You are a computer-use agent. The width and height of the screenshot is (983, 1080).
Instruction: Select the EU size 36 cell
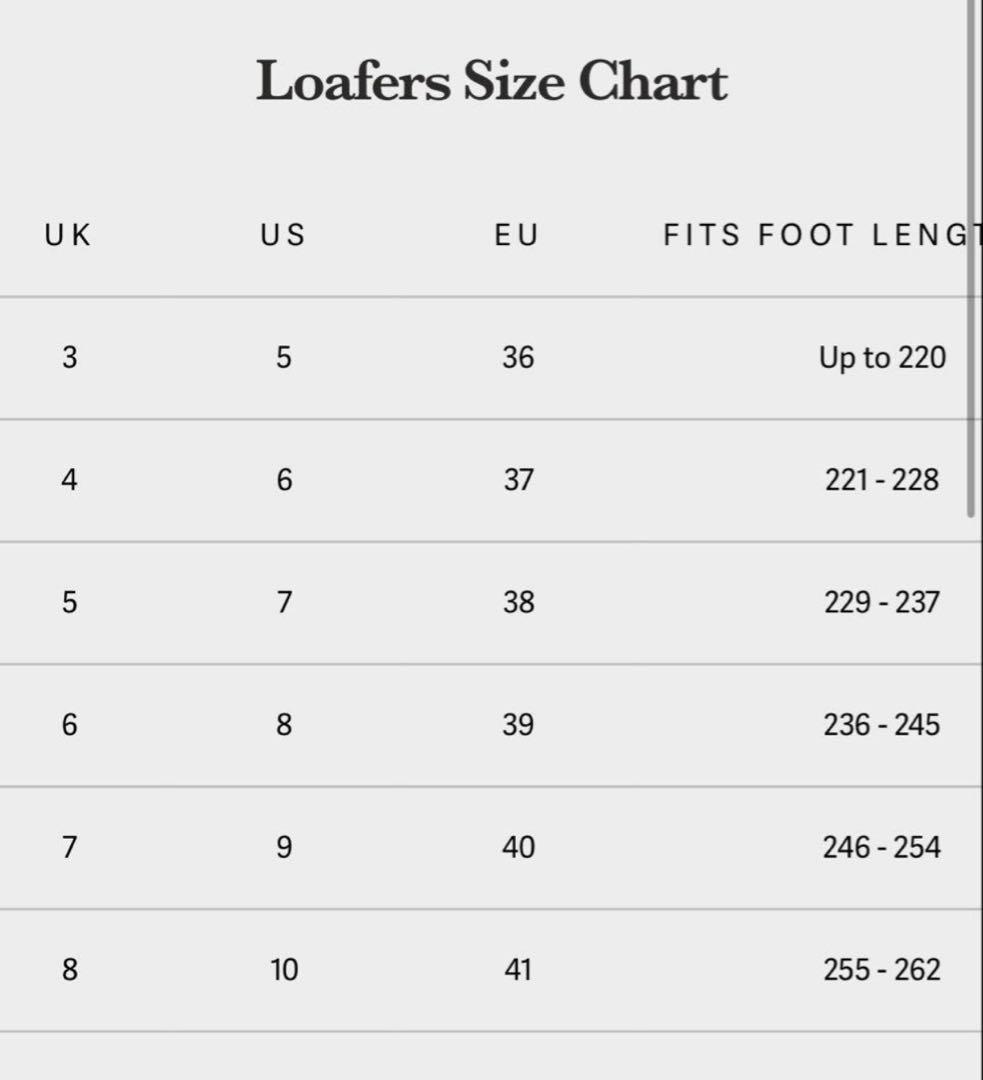pos(518,357)
